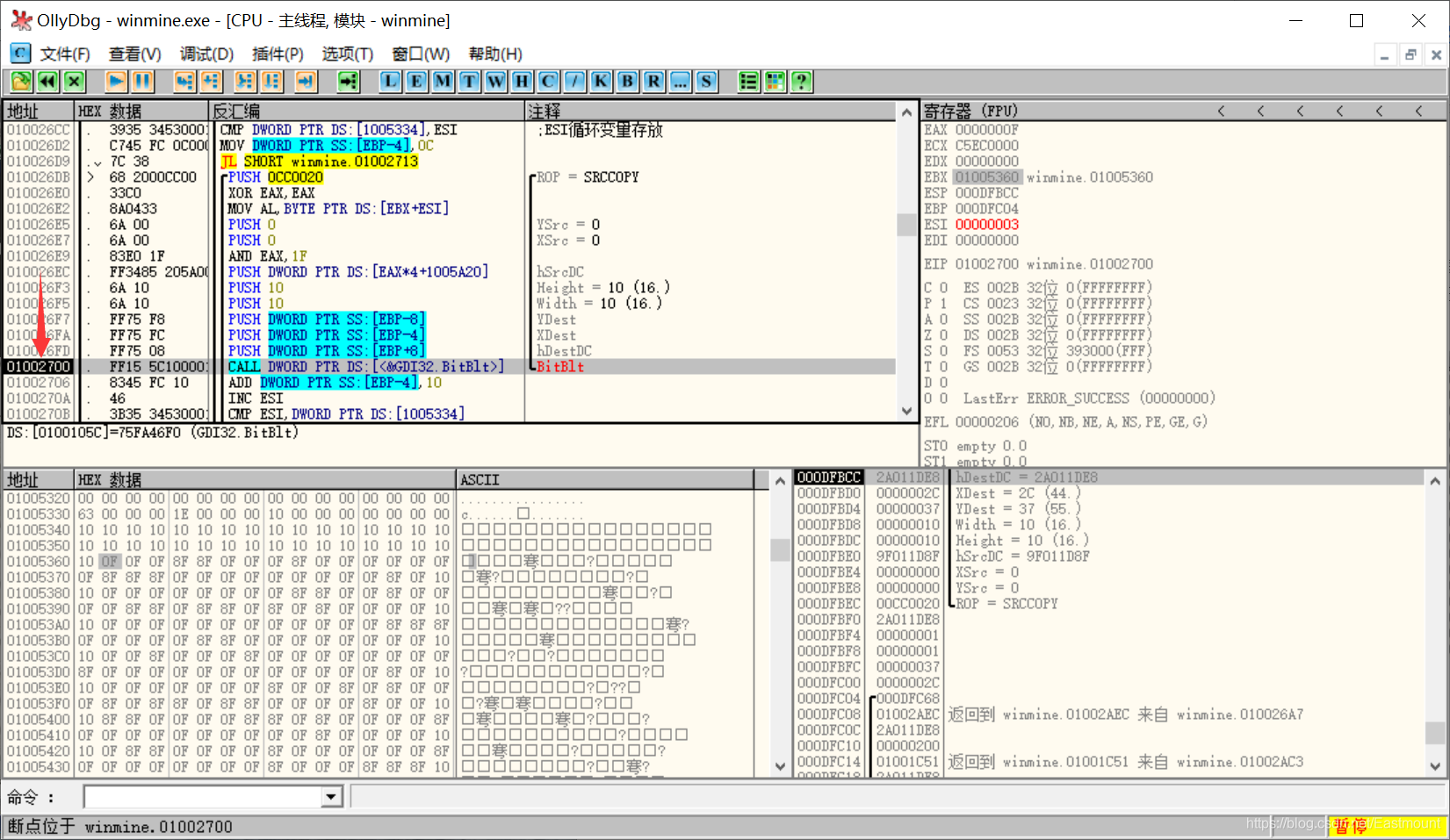
Task: Show the Call stack (K button)
Action: click(x=601, y=82)
